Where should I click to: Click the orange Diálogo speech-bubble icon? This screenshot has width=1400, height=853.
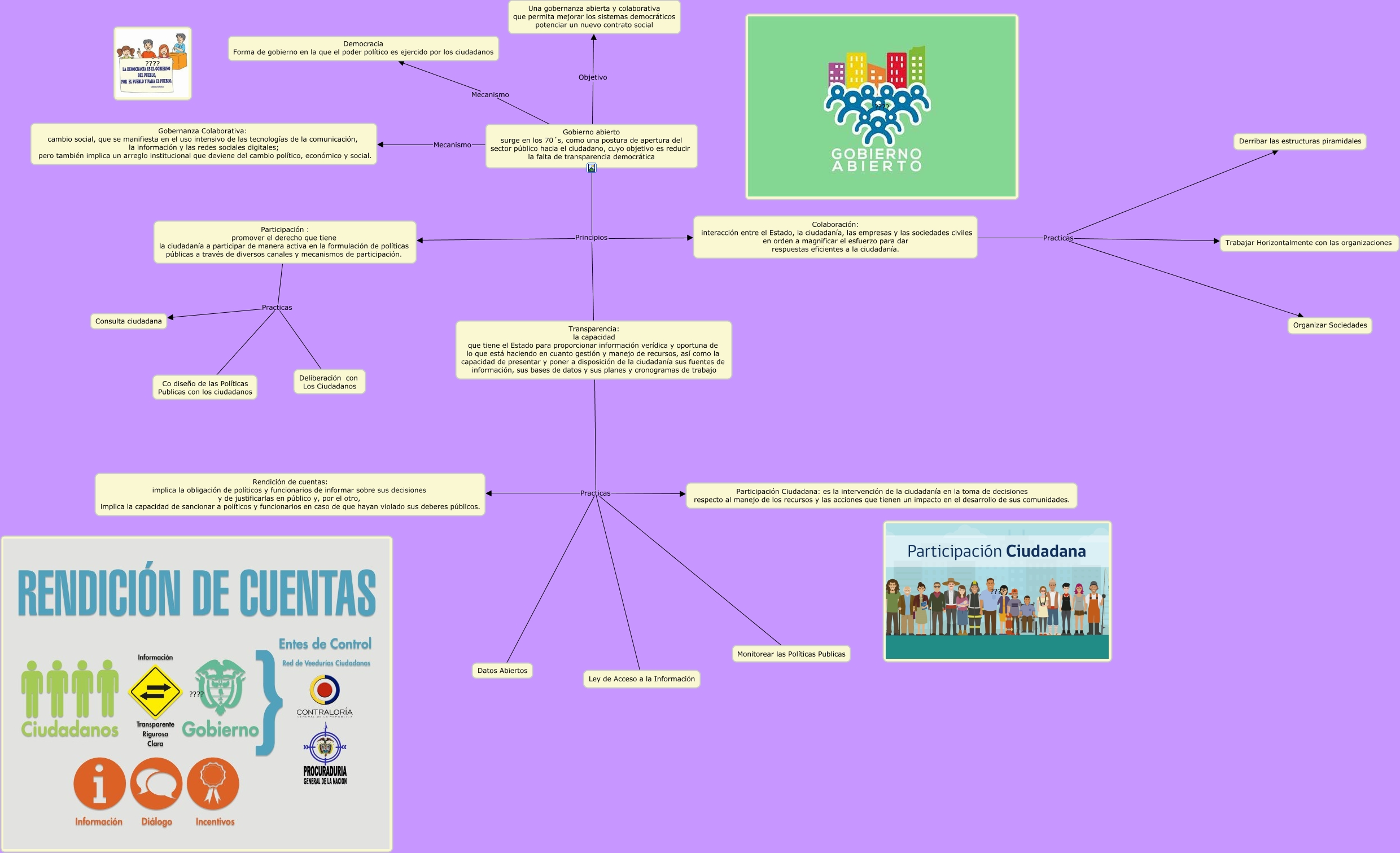pos(156,783)
